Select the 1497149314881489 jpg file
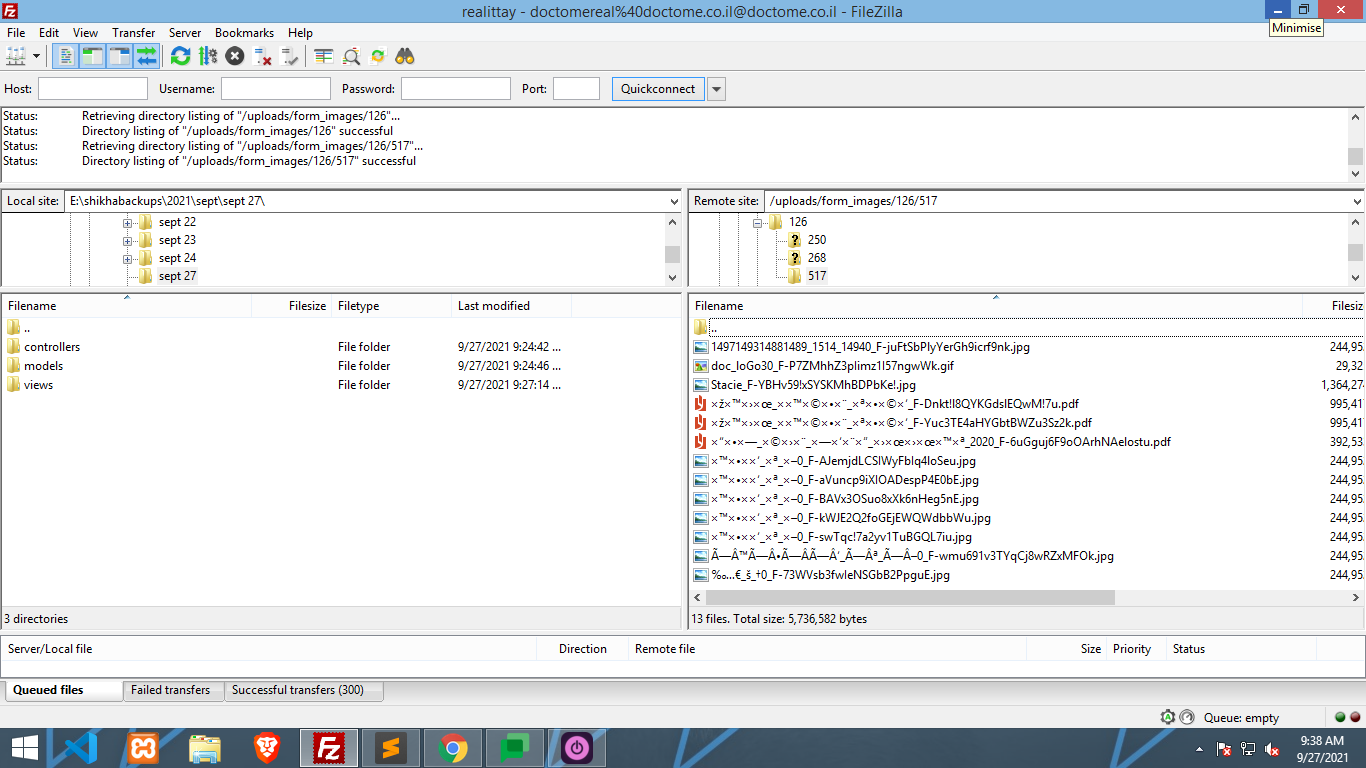This screenshot has width=1366, height=768. click(870, 347)
